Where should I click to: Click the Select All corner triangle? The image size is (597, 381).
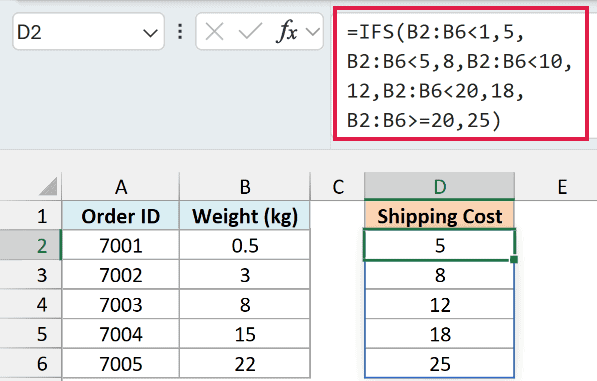[x=48, y=187]
